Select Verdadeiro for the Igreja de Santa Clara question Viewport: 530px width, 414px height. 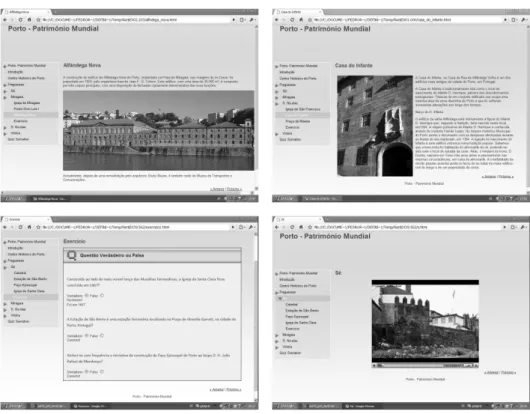[87, 296]
